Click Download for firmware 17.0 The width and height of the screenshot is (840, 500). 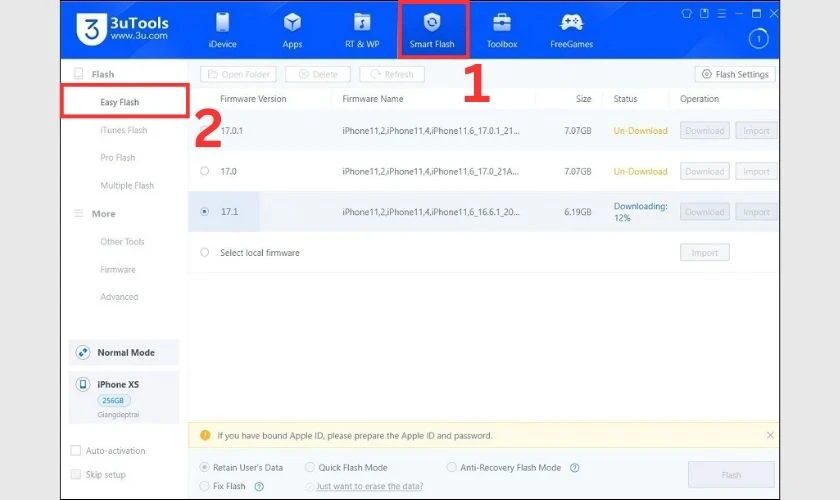coord(704,171)
